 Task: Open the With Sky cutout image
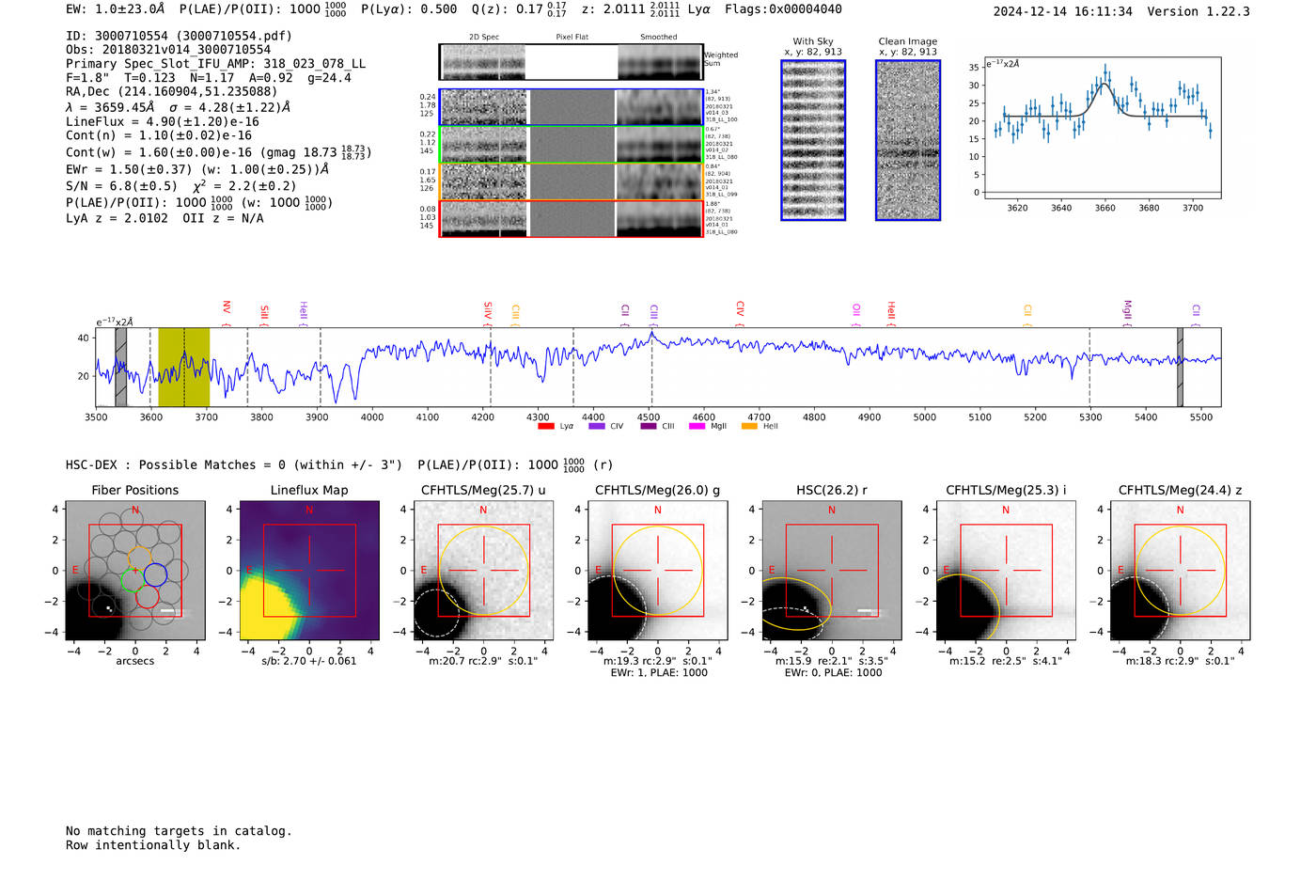coord(813,140)
